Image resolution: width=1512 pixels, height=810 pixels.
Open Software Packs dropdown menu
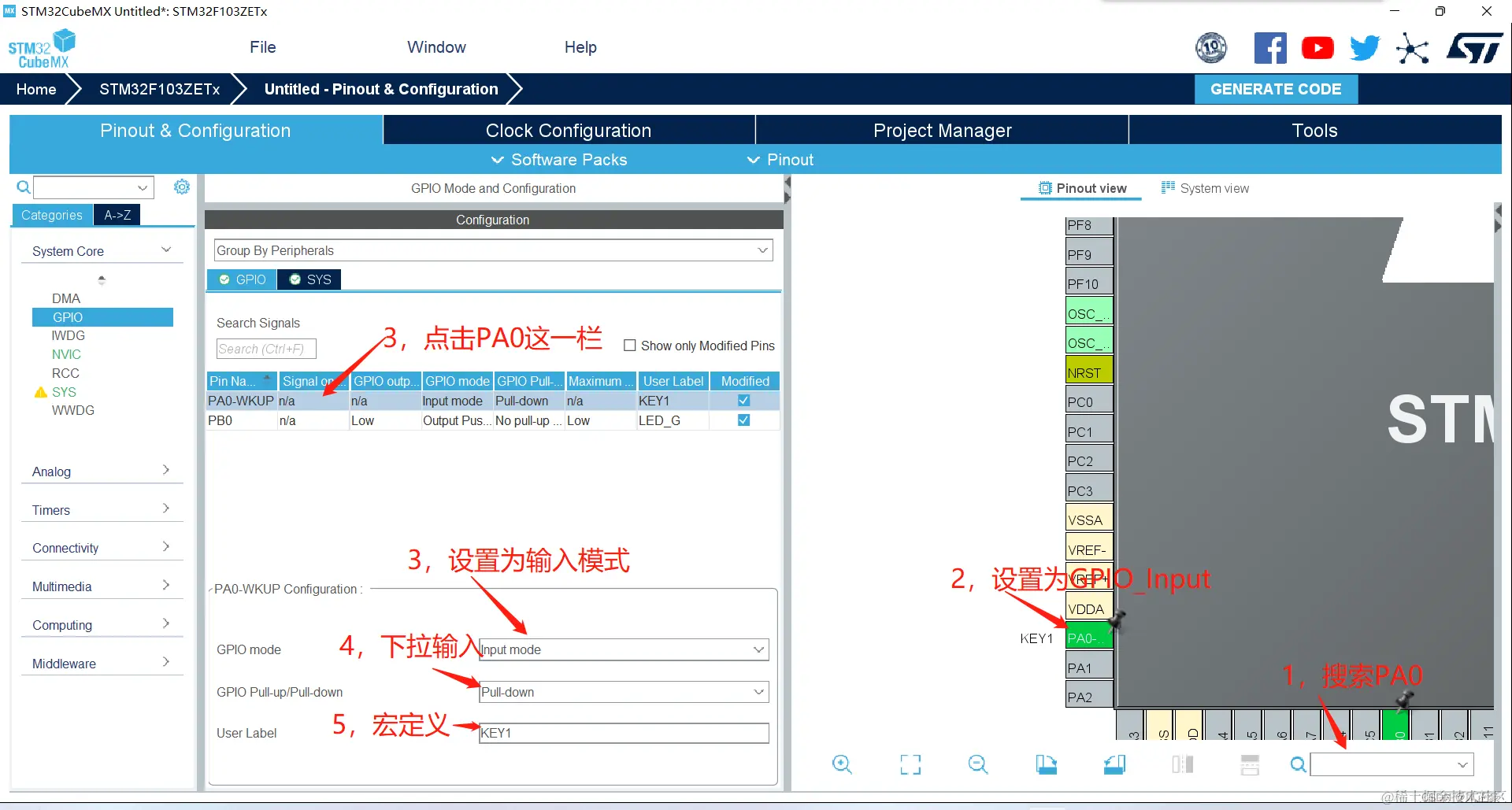pos(559,160)
